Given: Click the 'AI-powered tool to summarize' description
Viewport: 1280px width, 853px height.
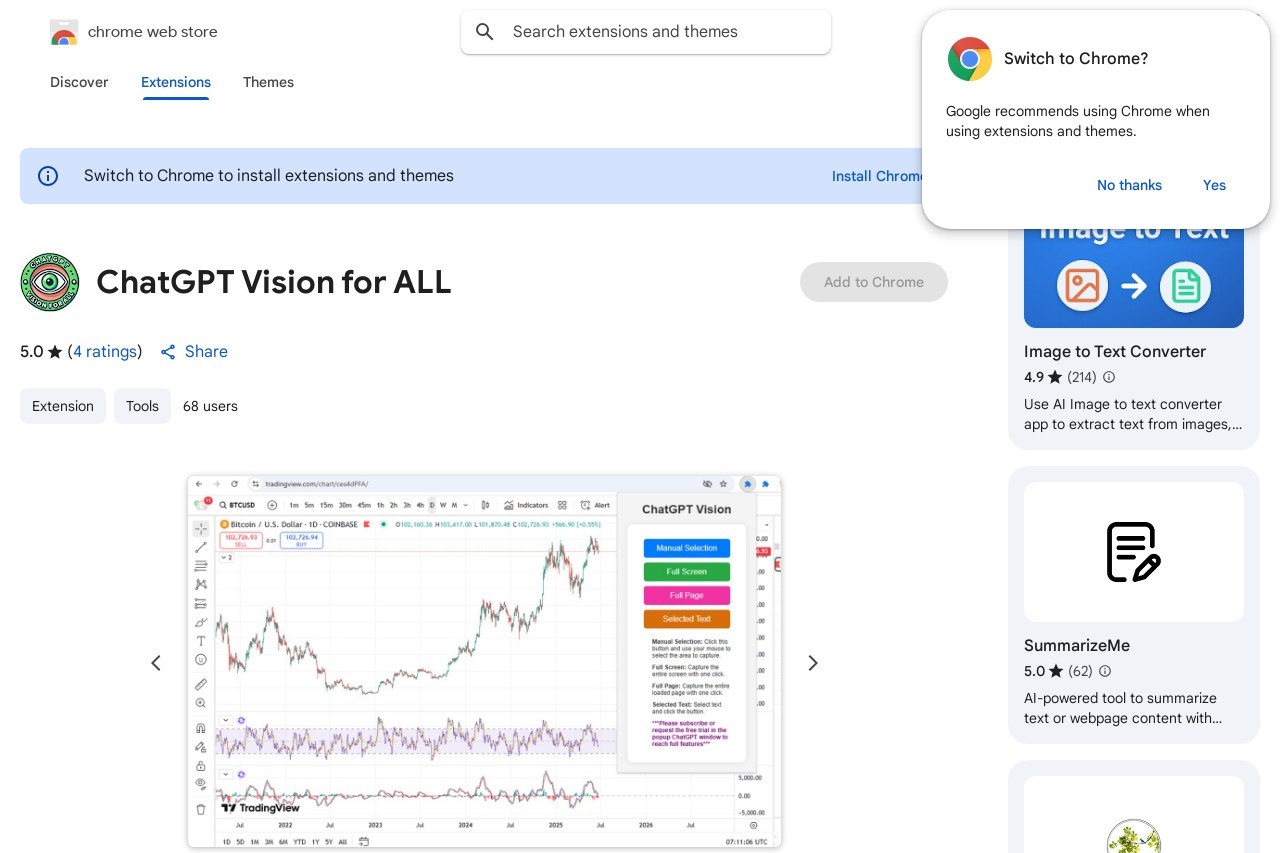Looking at the screenshot, I should point(1122,708).
